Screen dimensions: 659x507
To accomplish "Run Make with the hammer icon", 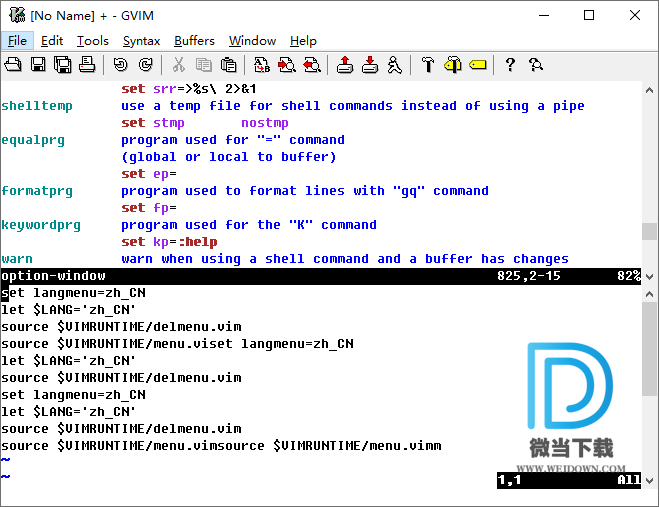I will (427, 65).
